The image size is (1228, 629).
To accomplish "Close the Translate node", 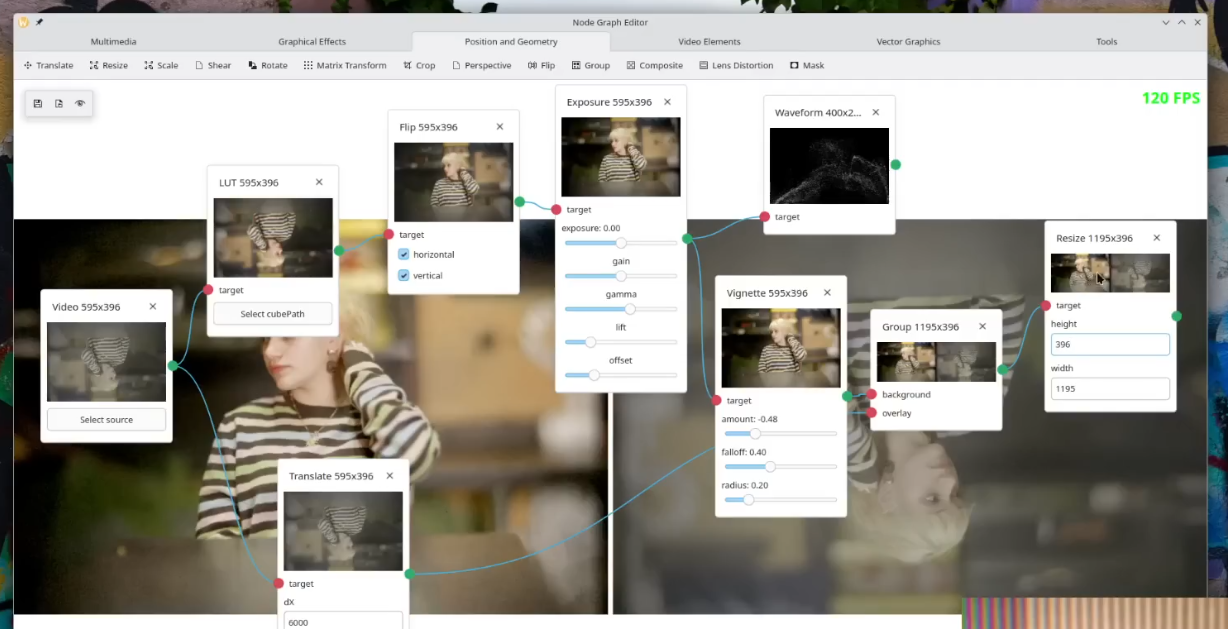I will coord(390,476).
